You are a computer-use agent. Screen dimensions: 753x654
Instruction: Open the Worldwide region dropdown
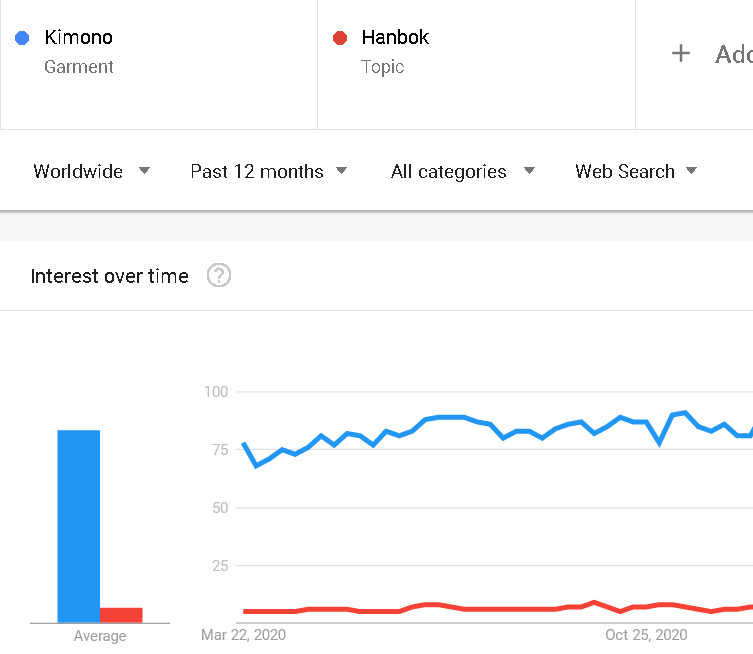91,171
